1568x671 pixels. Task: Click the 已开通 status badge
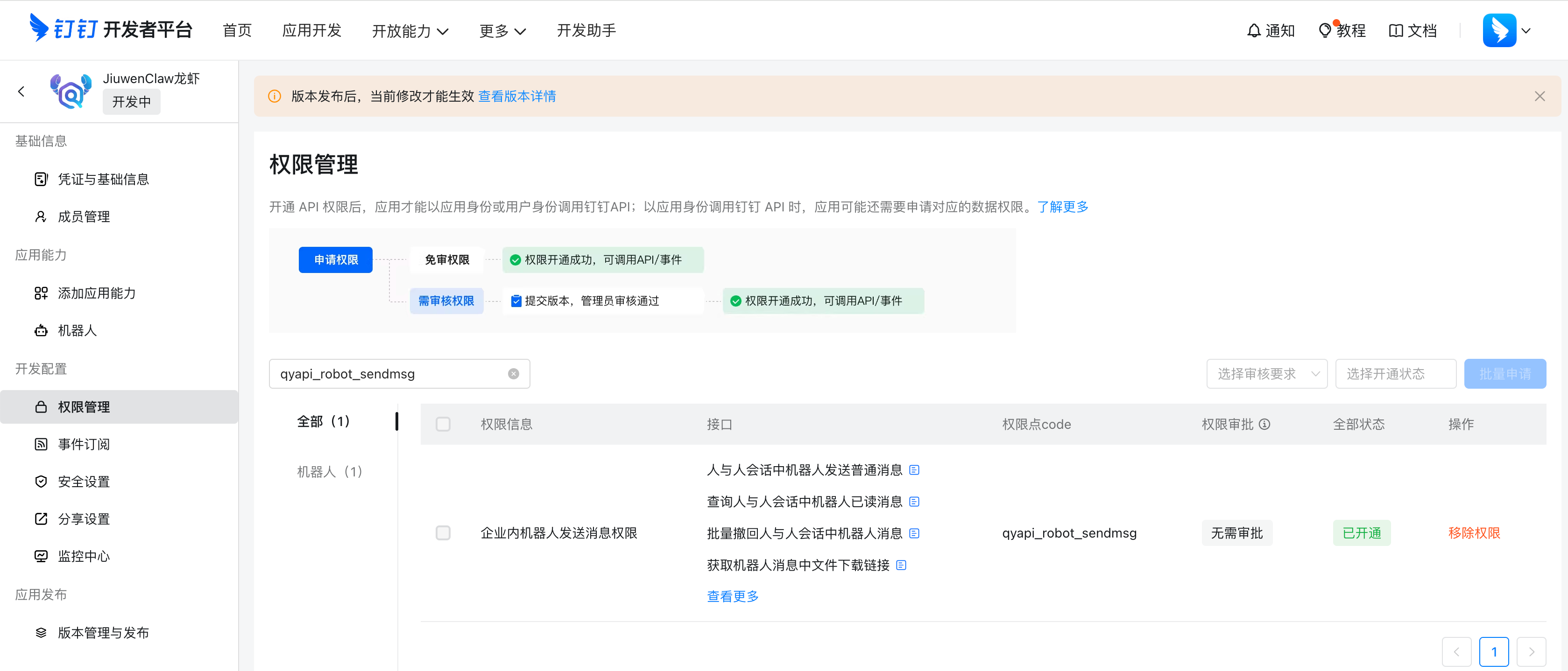1362,532
